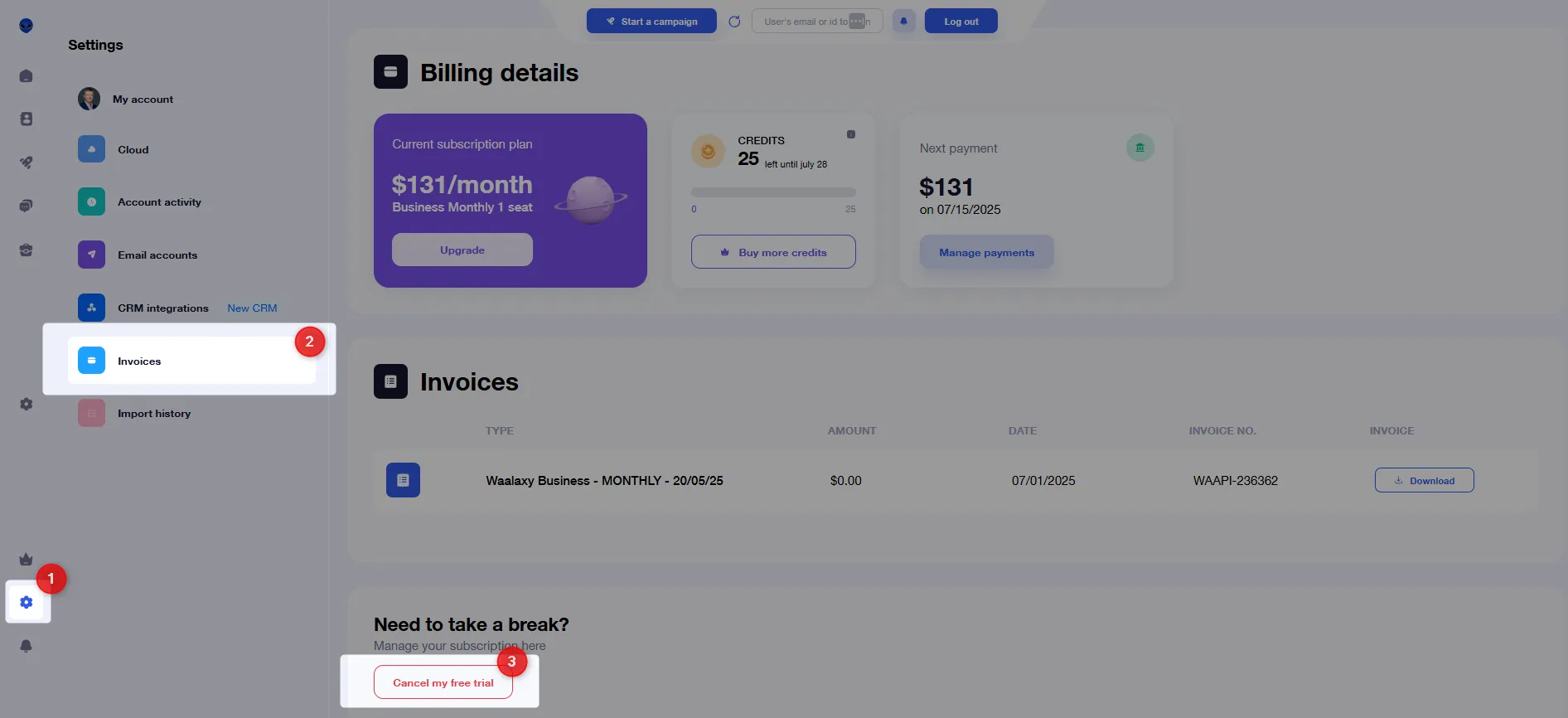Click the crown icon in left rail
The image size is (1568, 718).
click(27, 559)
